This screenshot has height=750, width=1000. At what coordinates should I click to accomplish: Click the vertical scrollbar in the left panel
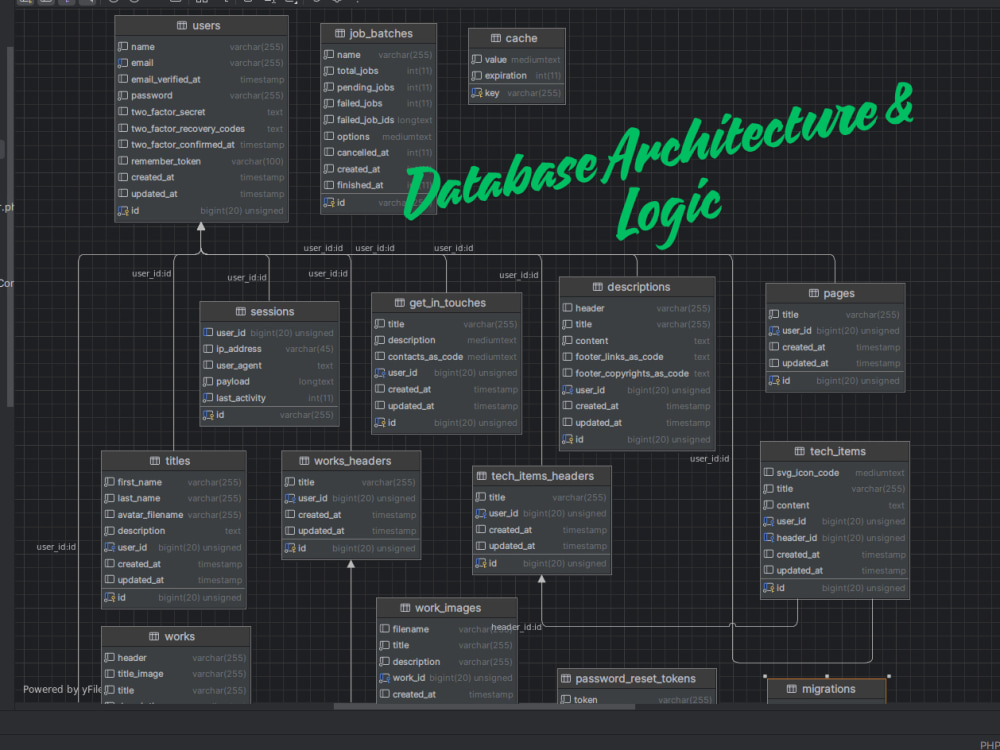tap(10, 226)
